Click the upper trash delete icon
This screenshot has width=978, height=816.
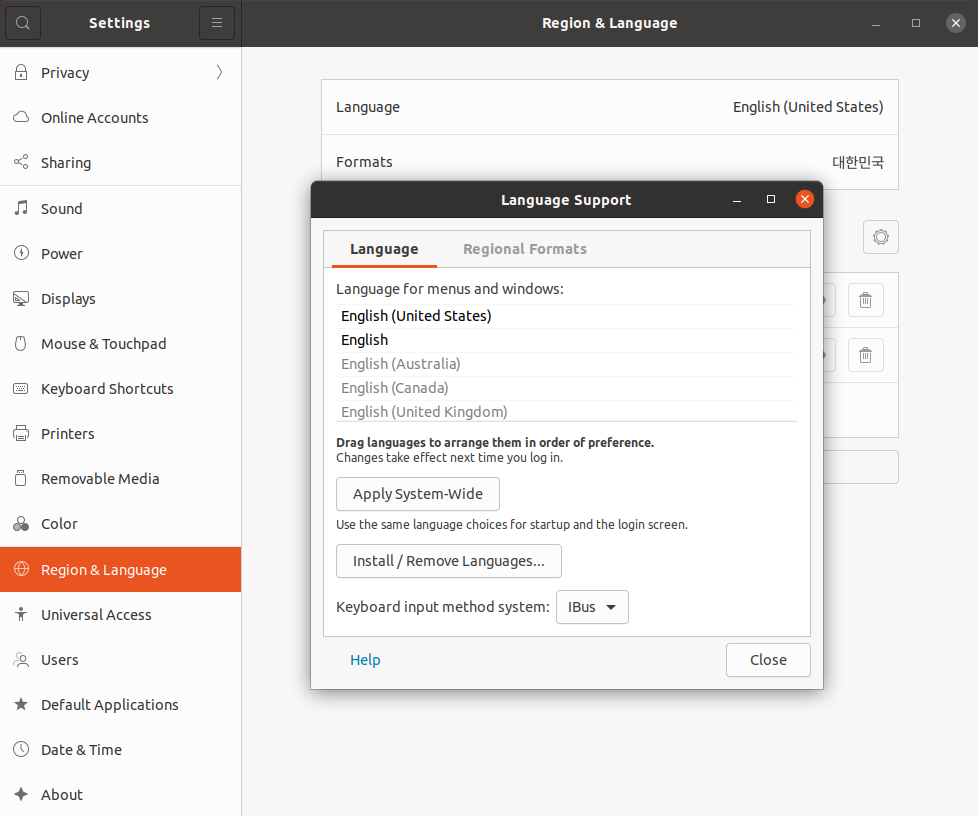(x=865, y=300)
